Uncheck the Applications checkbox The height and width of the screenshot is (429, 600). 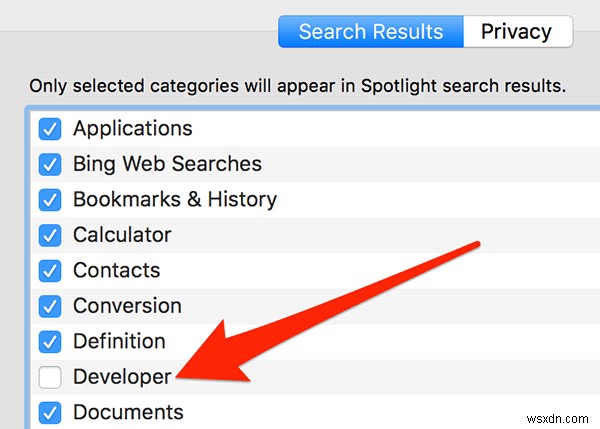50,129
